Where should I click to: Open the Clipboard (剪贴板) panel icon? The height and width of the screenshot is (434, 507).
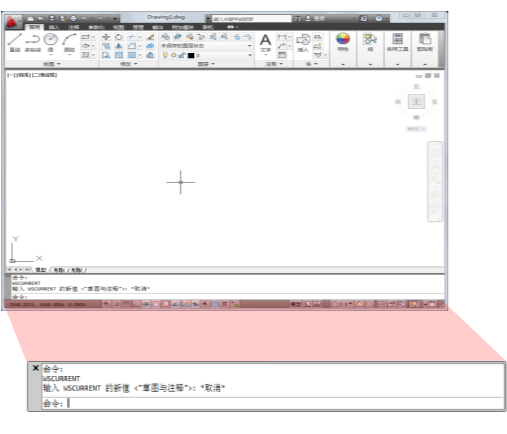coord(425,42)
